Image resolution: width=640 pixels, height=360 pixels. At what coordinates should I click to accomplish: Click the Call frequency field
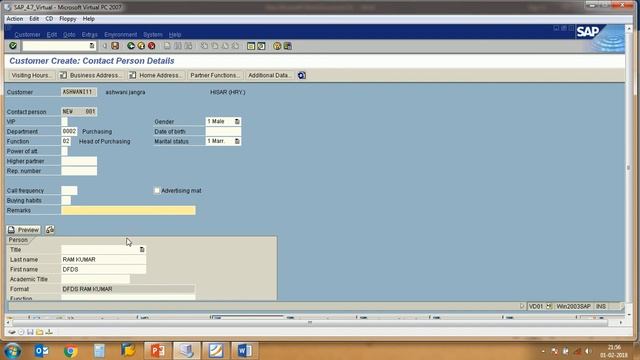(x=69, y=191)
